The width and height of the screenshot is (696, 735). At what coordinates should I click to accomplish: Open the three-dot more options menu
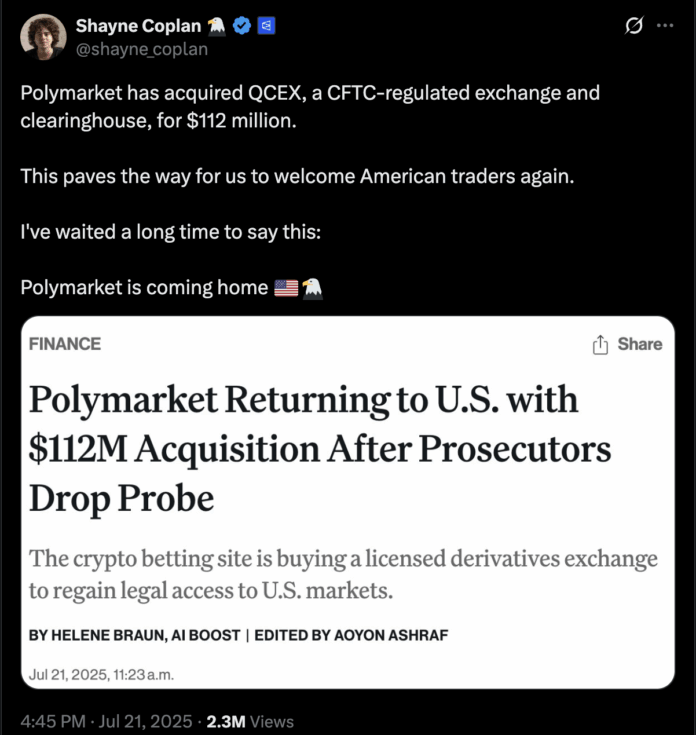664,27
